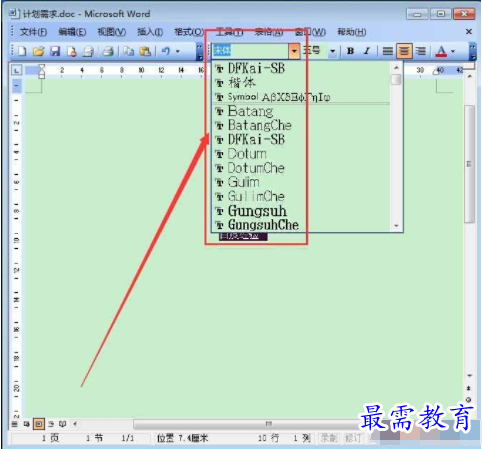Select the Gungsuh font

301,211
